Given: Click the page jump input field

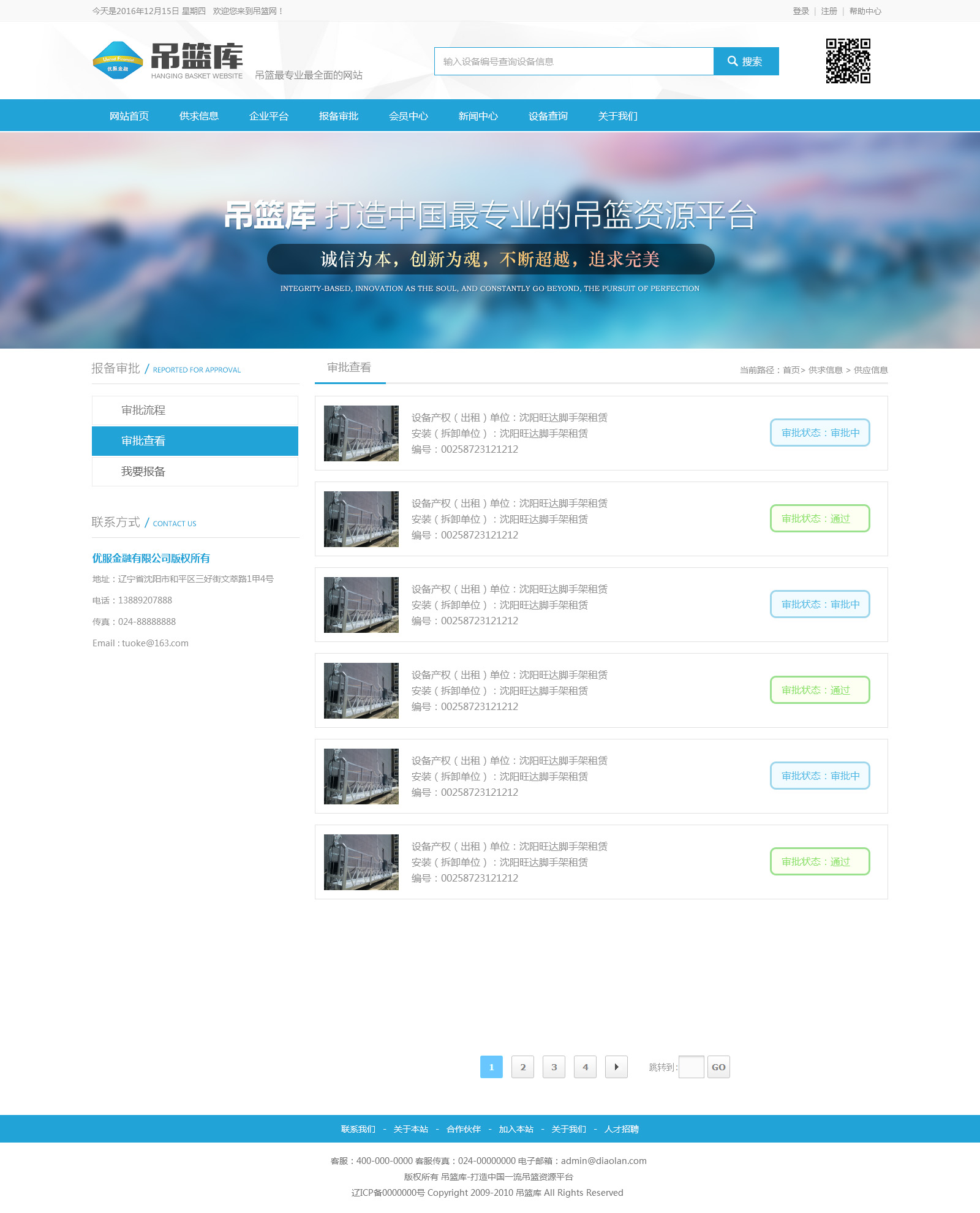Looking at the screenshot, I should coord(691,1067).
